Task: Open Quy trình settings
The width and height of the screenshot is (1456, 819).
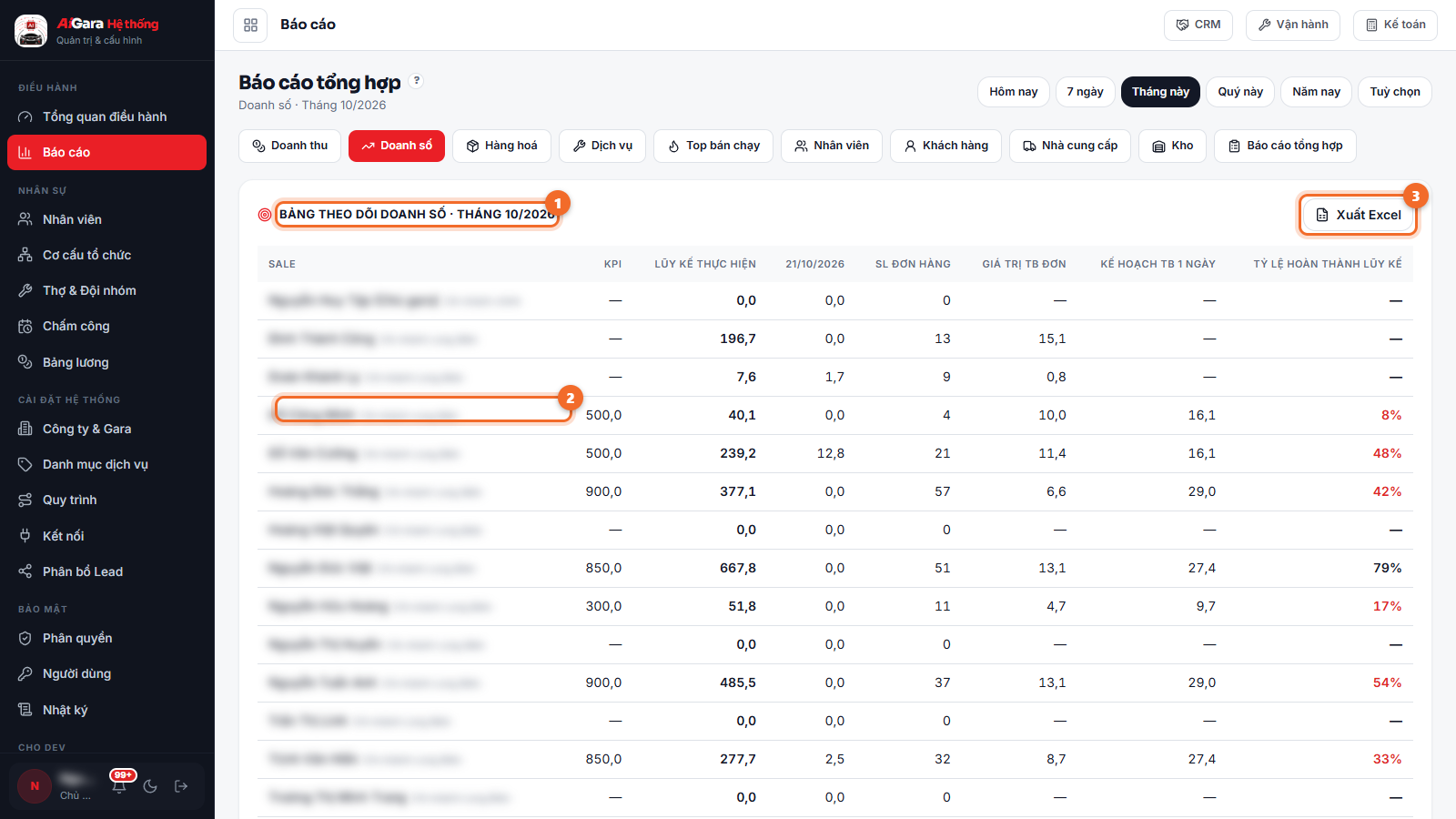Action: (x=106, y=500)
